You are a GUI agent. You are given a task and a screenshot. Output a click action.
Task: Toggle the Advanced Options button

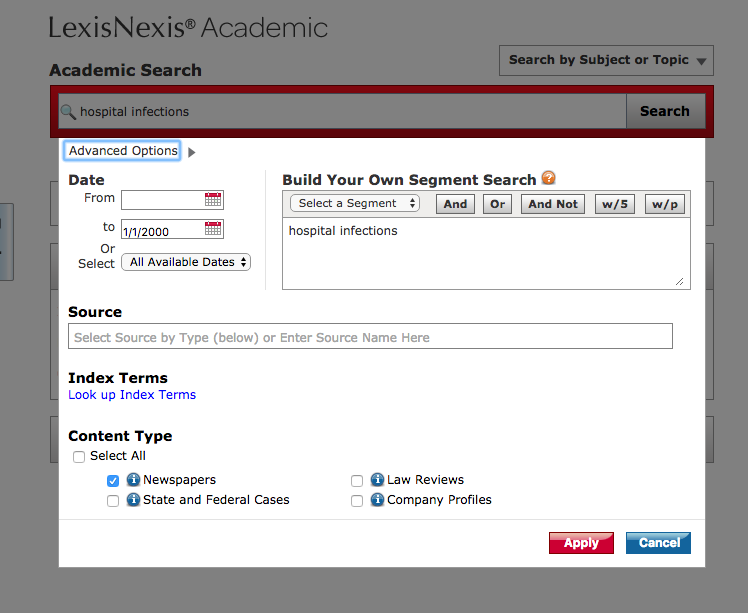tap(123, 151)
